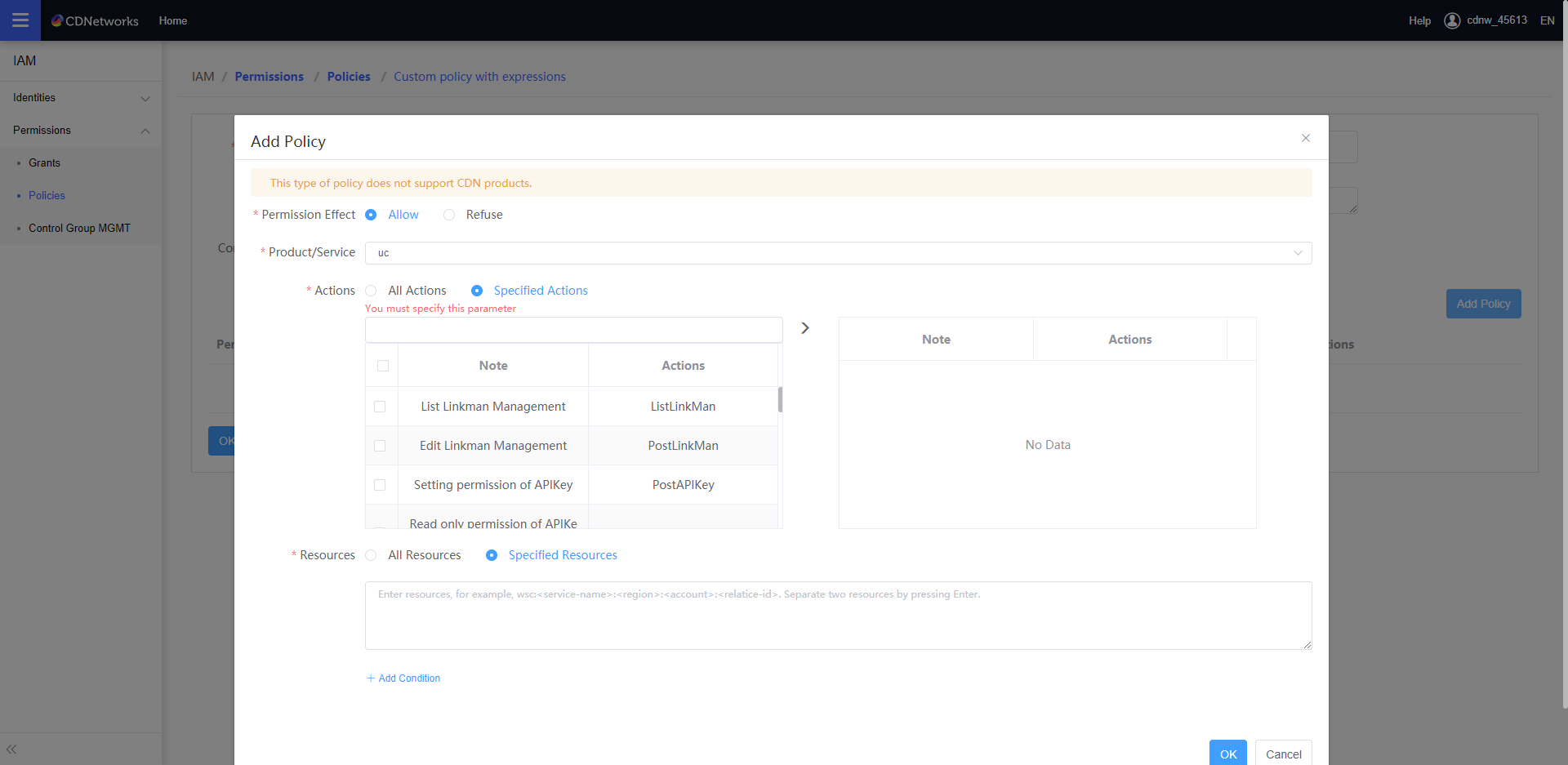Choose the All Actions radio option
1568x765 pixels.
[372, 291]
